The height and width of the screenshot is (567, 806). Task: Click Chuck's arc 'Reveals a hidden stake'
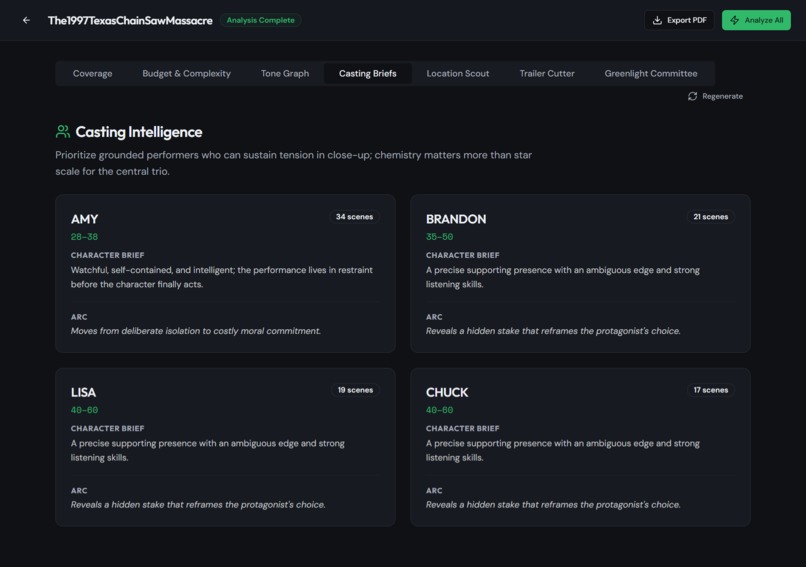[553, 505]
